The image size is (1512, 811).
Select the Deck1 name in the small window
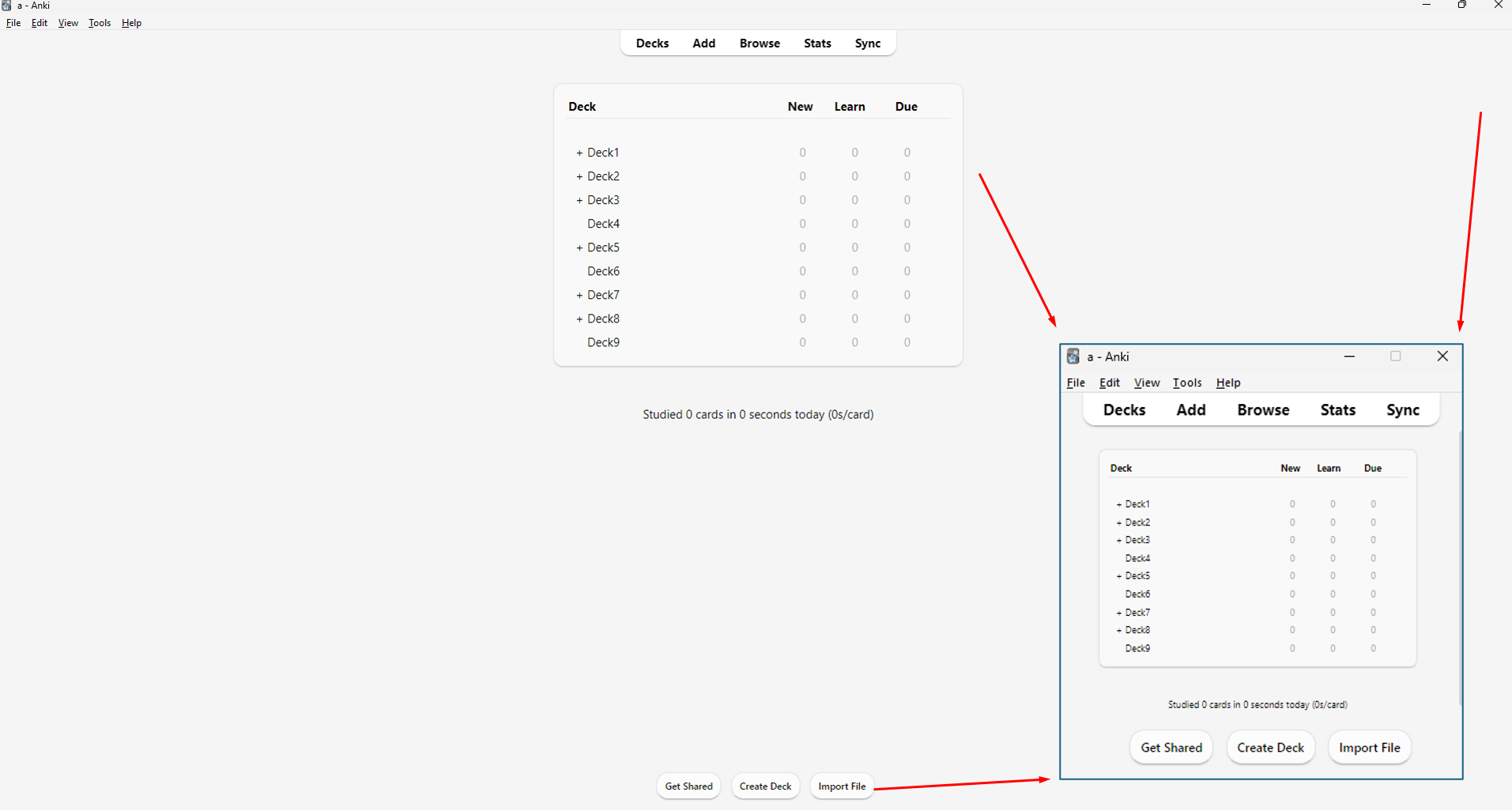[x=1137, y=504]
